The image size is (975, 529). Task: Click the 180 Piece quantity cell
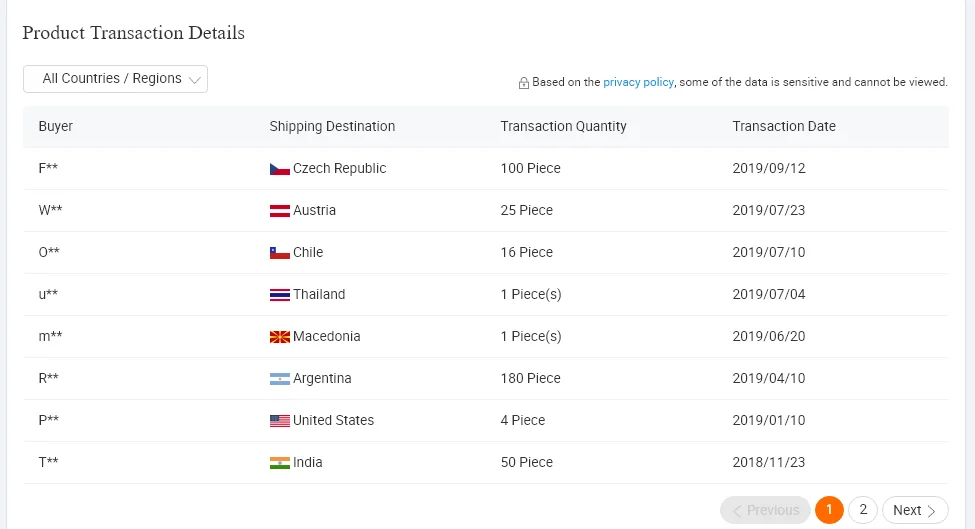(x=530, y=379)
